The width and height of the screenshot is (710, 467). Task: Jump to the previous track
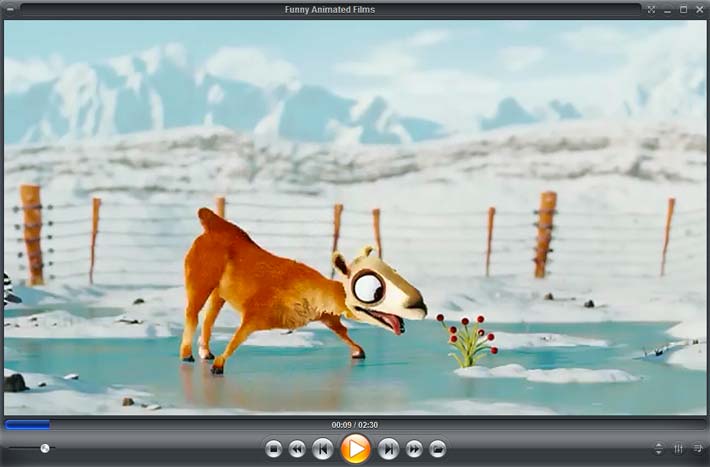322,449
